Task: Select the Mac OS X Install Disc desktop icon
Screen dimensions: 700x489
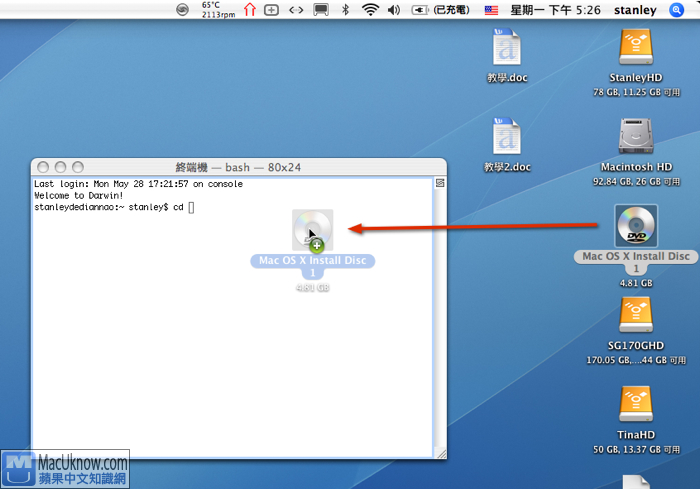Action: [x=636, y=226]
